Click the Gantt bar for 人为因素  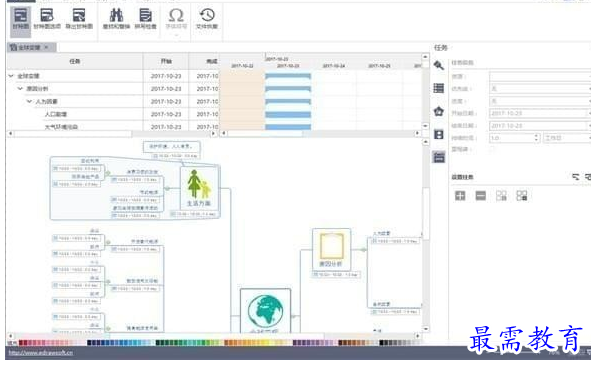(288, 101)
